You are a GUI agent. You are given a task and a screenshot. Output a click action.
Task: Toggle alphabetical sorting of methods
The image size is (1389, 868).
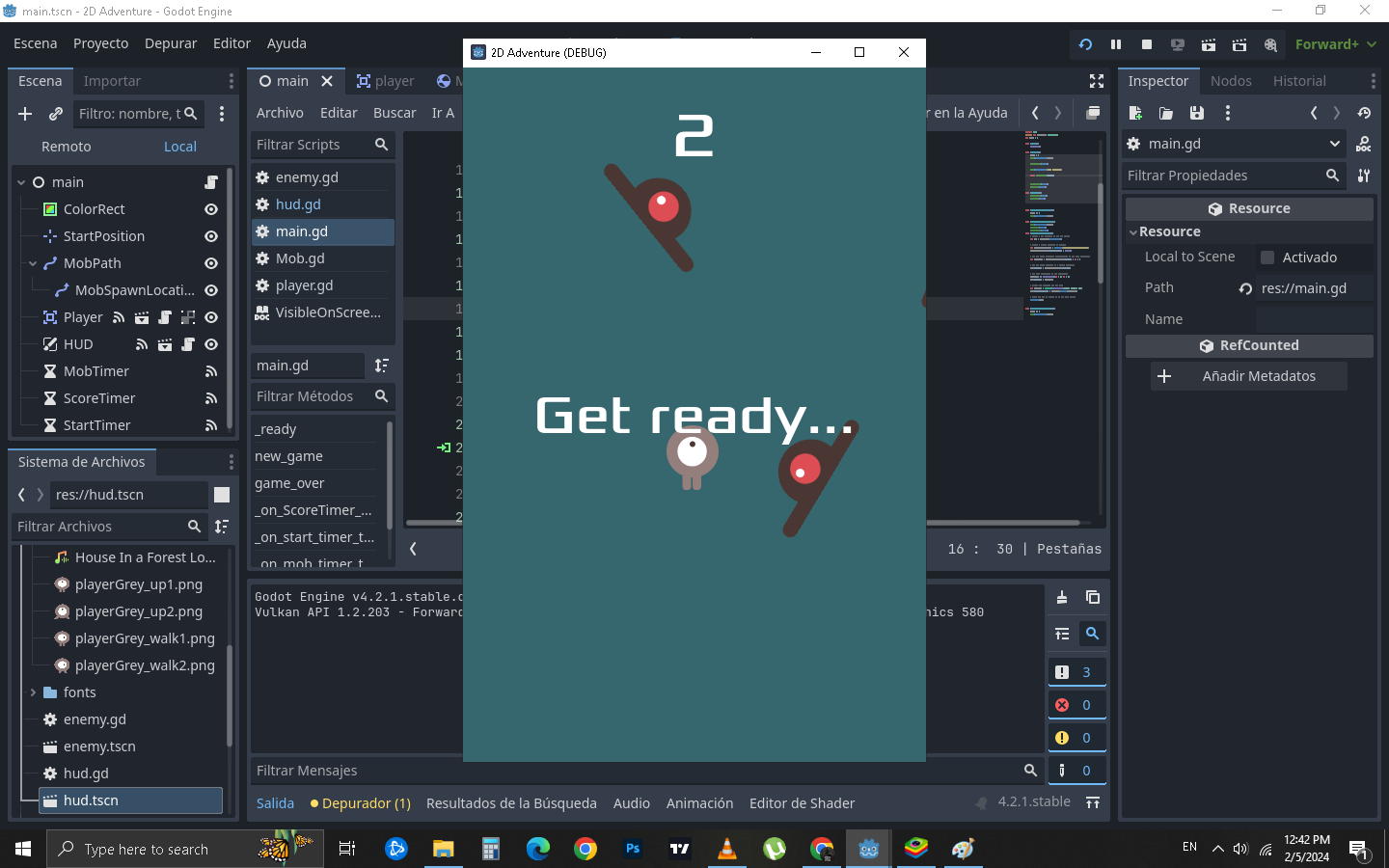[382, 366]
